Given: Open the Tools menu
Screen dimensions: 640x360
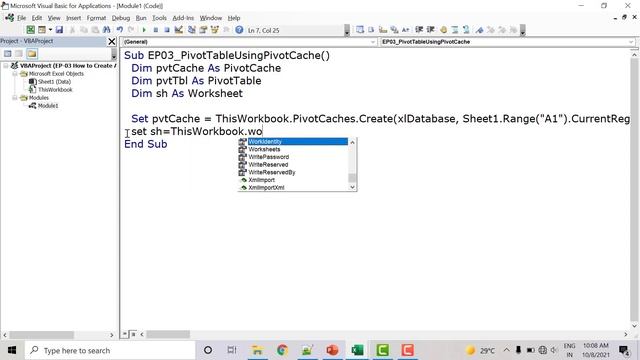Looking at the screenshot, I should point(159,18).
